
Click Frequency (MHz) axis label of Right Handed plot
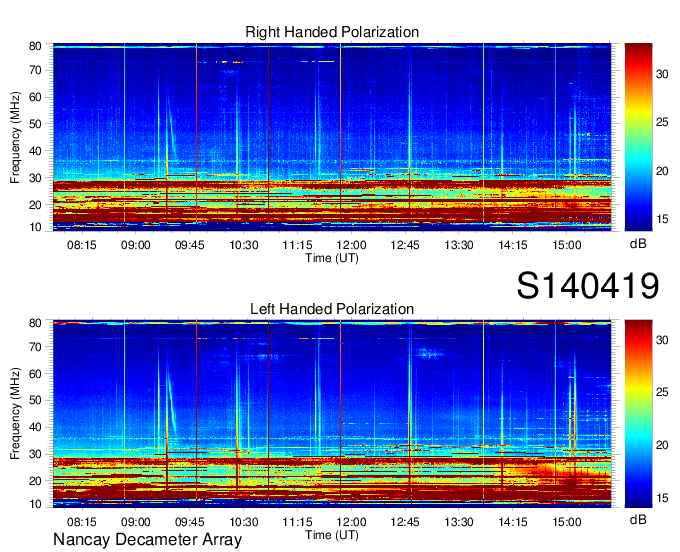click(15, 137)
